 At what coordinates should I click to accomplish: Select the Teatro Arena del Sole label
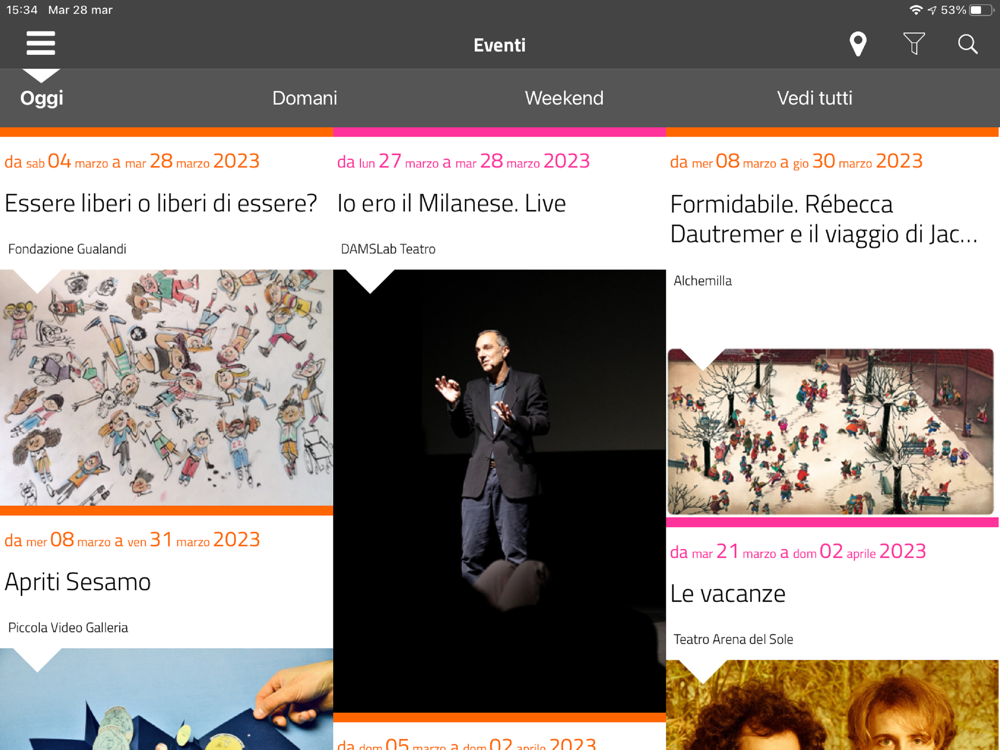[733, 639]
